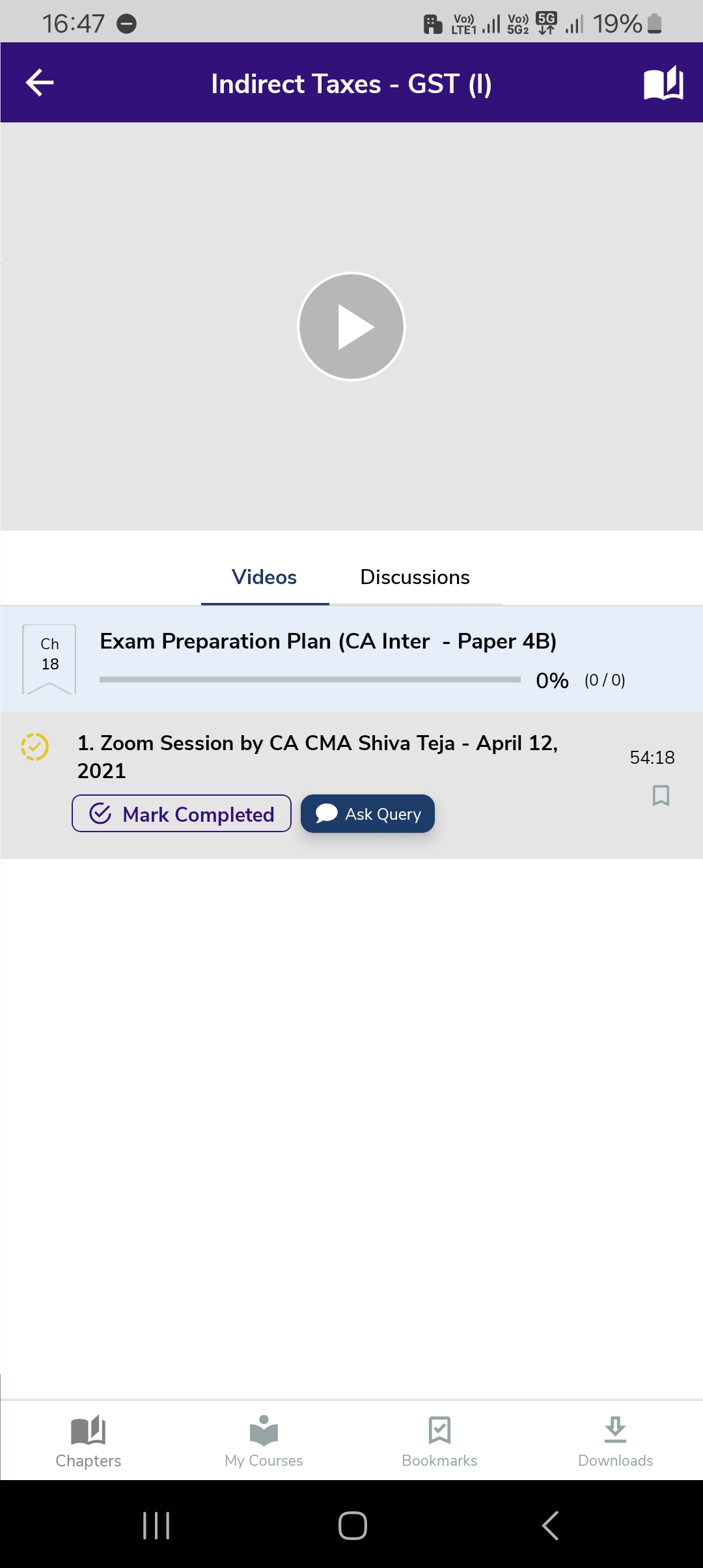The image size is (703, 1568).
Task: Click the 54:18 video duration label
Action: pyautogui.click(x=652, y=757)
